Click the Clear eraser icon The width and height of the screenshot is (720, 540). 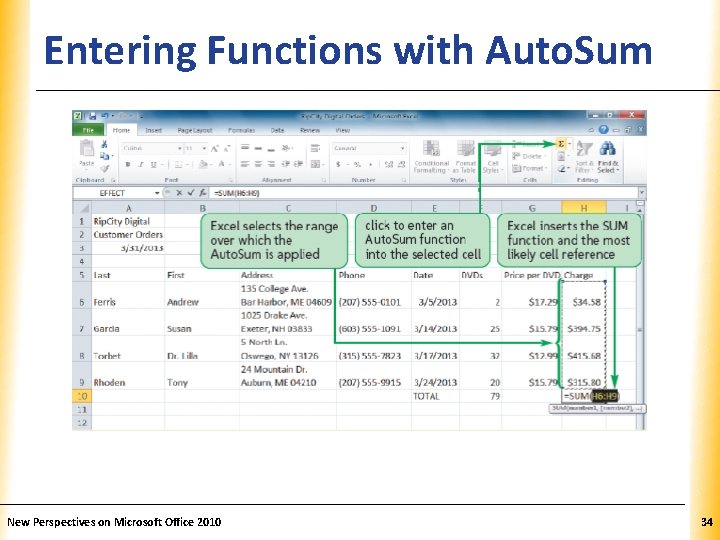click(561, 169)
